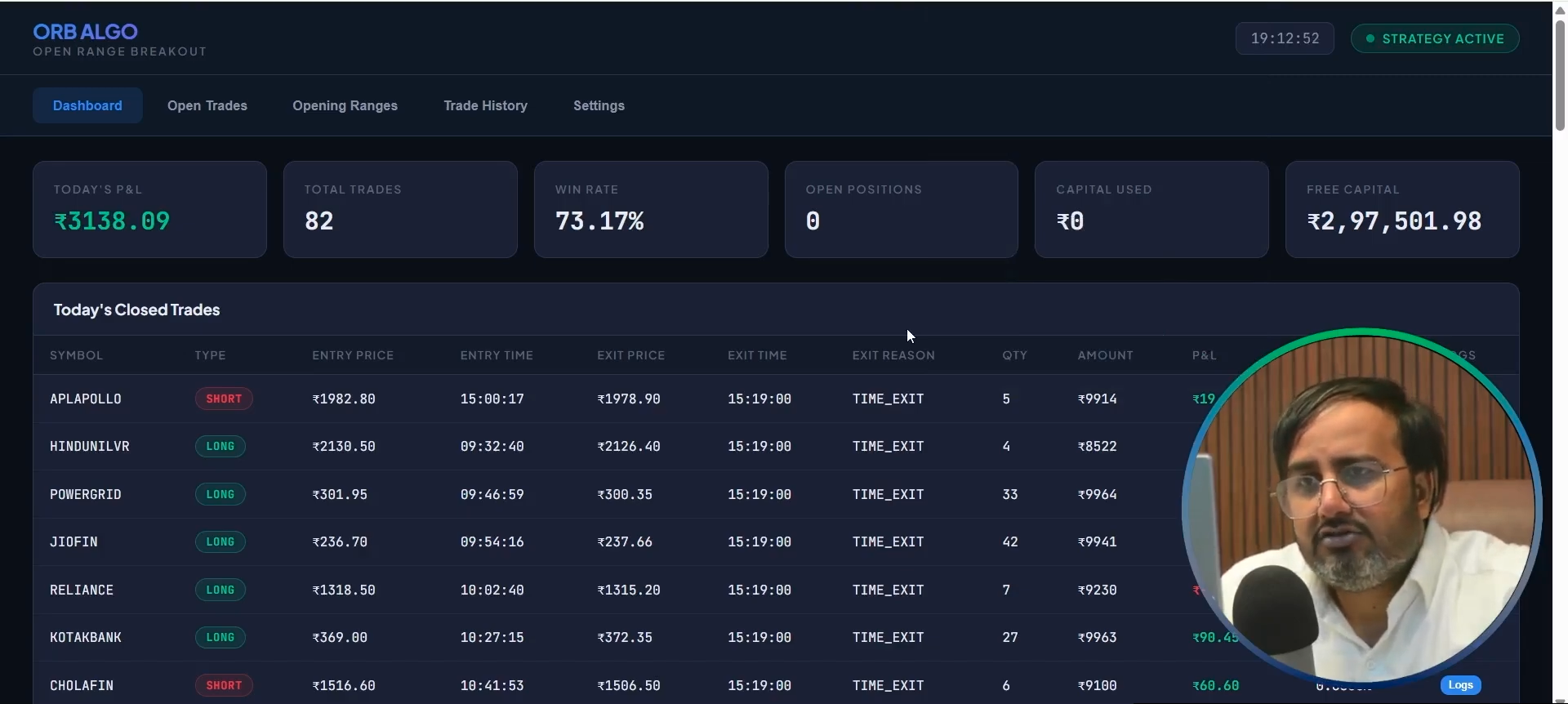Select the CHOLAFIN symbol

(x=82, y=685)
